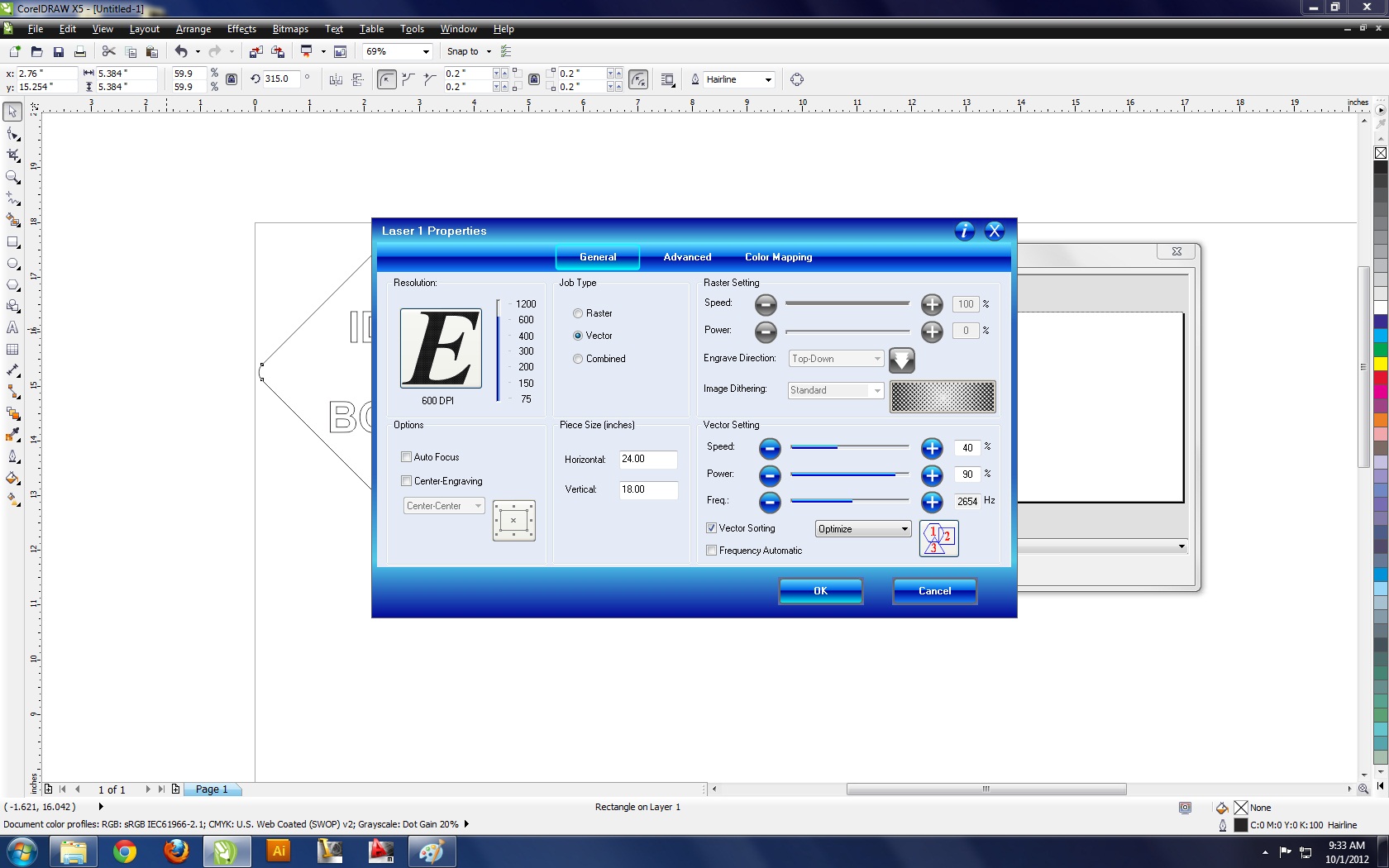Click the Vector Power slider track
Screen dimensions: 1389x868
pyautogui.click(x=850, y=475)
